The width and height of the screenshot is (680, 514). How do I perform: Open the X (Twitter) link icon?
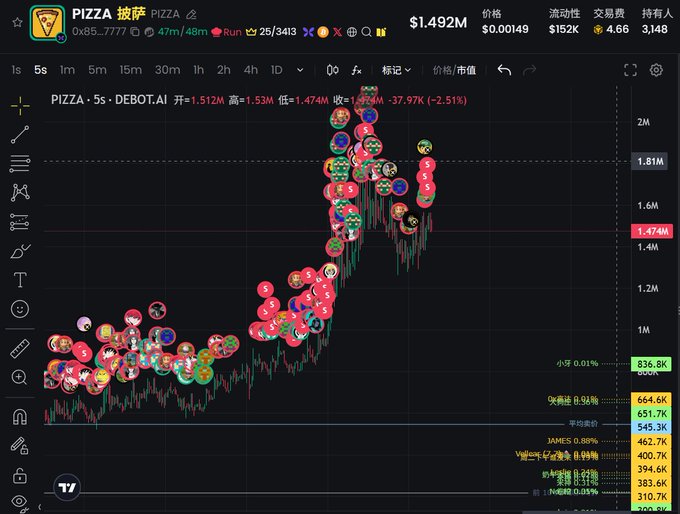[337, 32]
